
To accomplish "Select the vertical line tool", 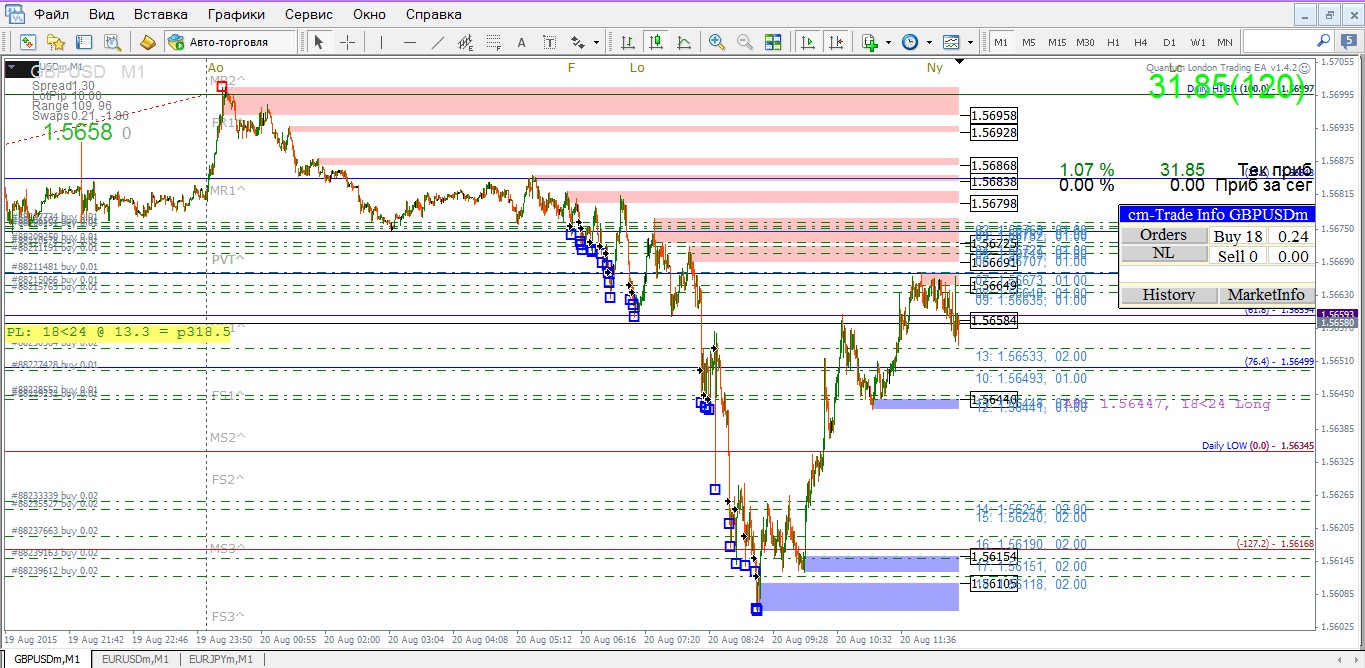I will tap(381, 42).
